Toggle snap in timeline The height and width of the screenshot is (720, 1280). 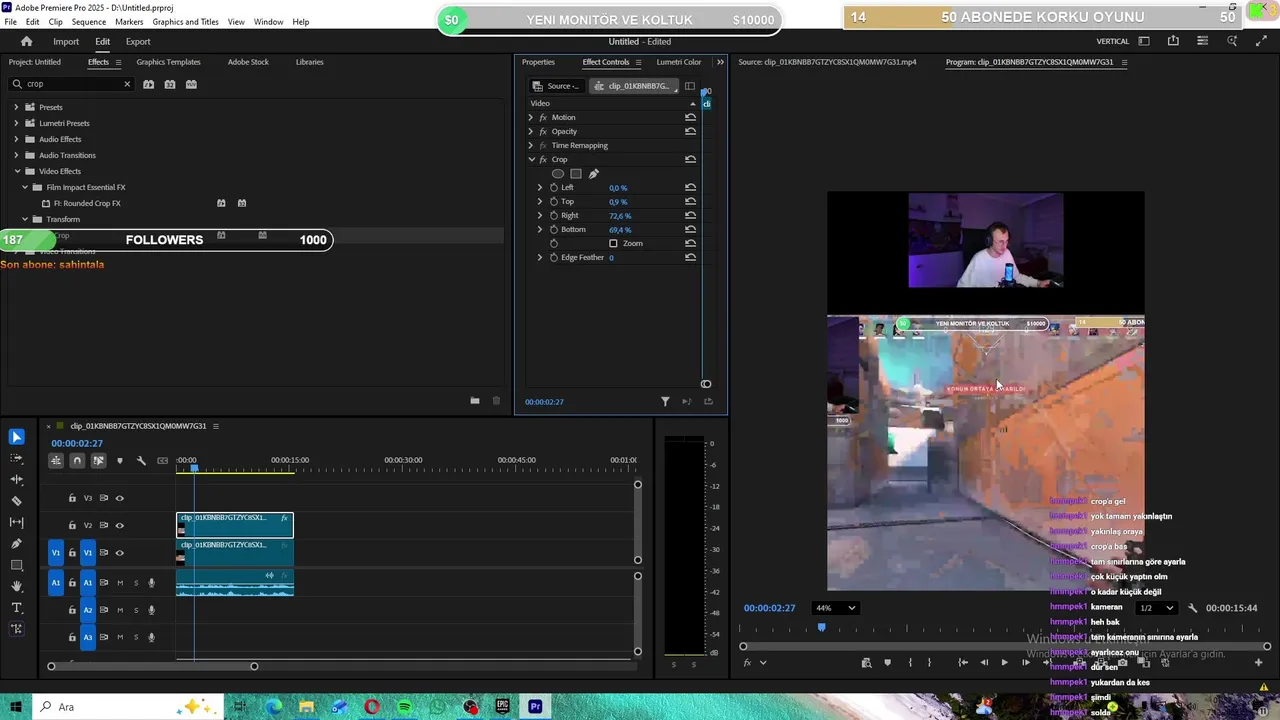[x=77, y=461]
